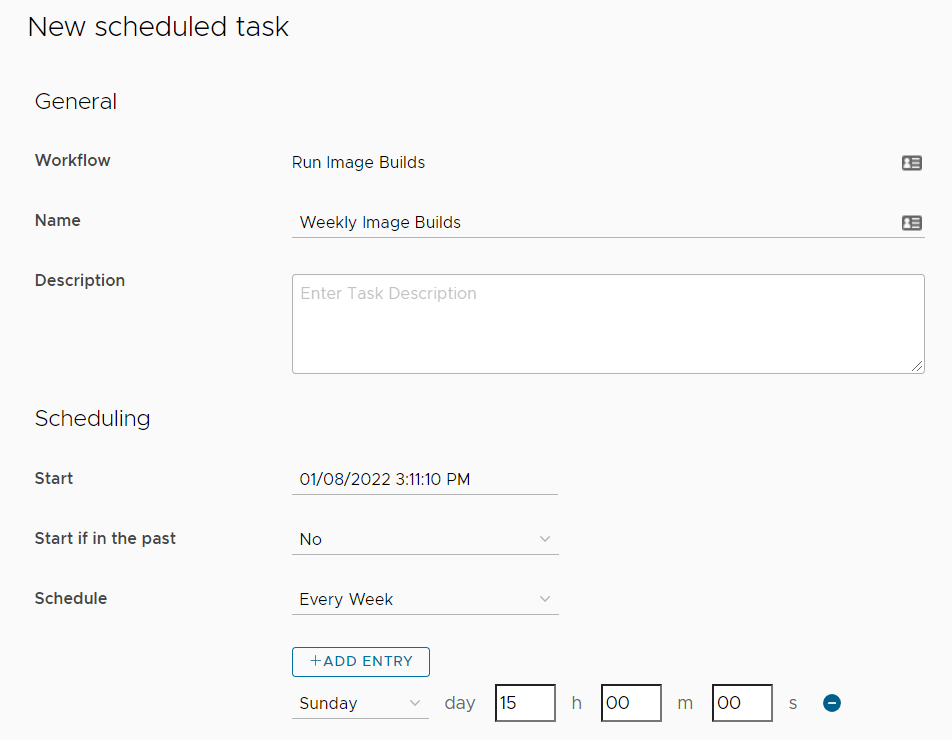Click the Schedule field label
Screen dimensions: 952x740
71,599
